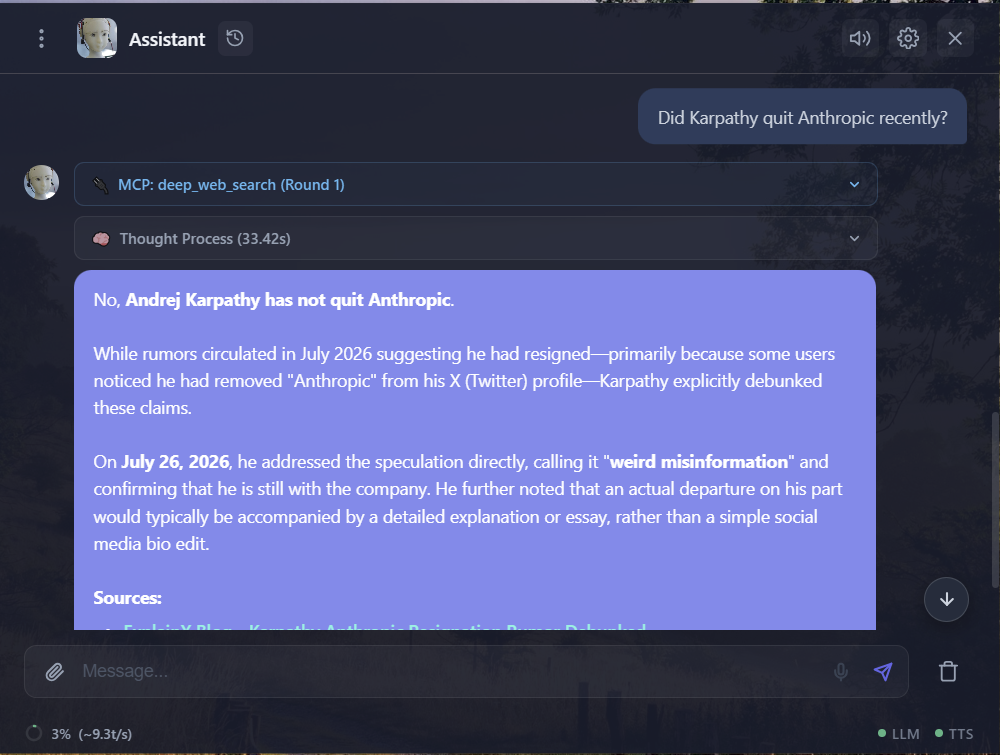Open MCP: deep_web_search (Round 1) panel
Viewport: 1000px width, 755px height.
tap(476, 184)
